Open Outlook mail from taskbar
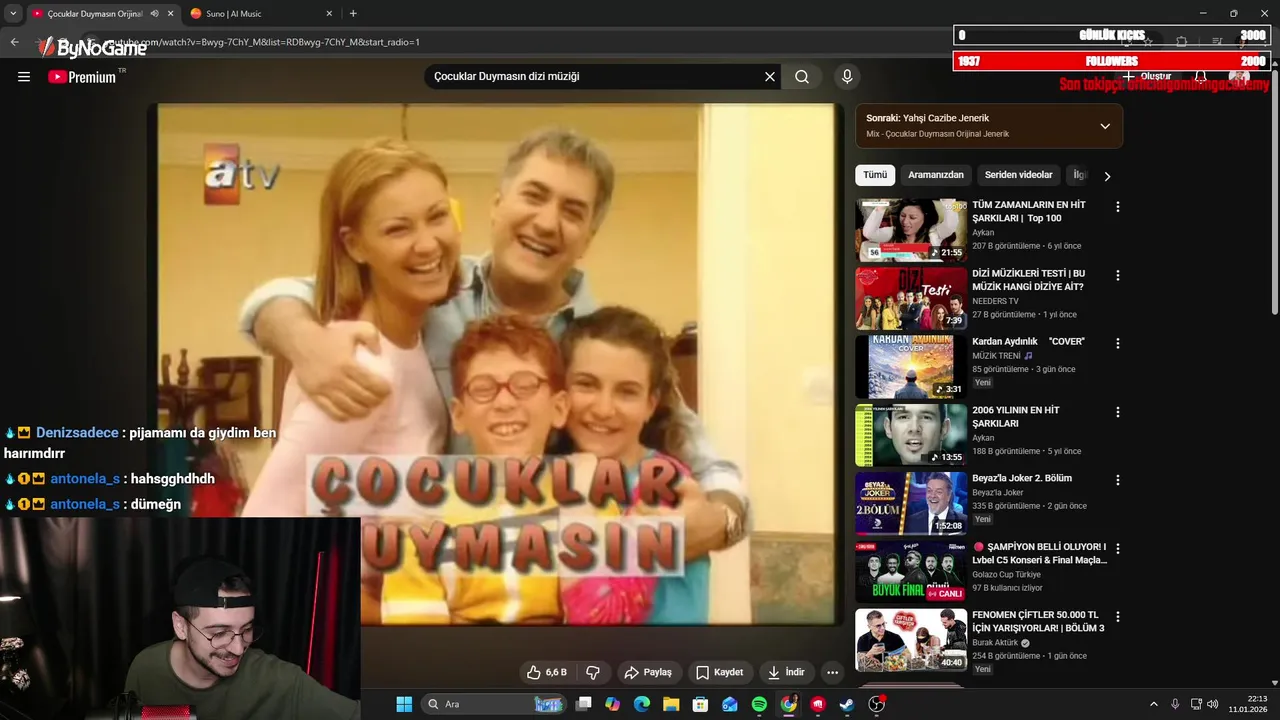This screenshot has width=1280, height=720. click(x=730, y=704)
